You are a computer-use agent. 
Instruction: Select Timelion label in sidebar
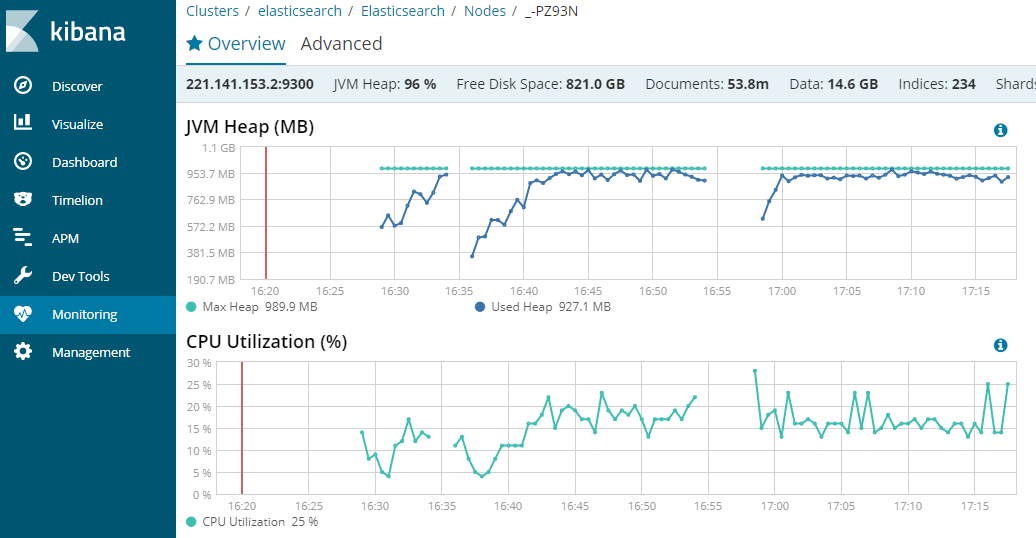77,200
